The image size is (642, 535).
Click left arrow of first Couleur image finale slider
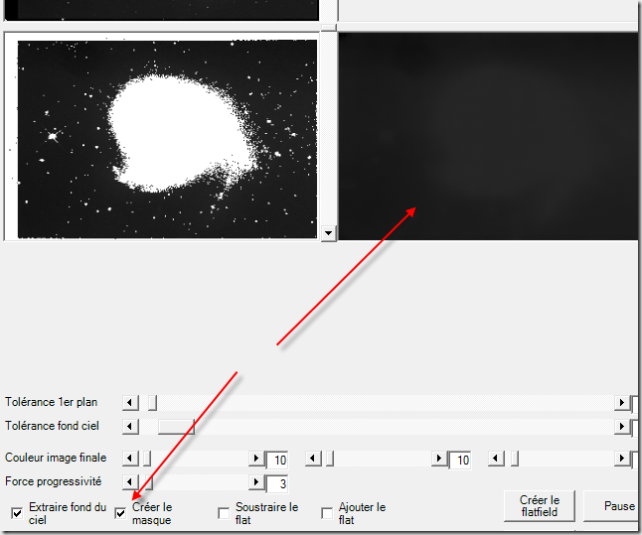pyautogui.click(x=130, y=459)
